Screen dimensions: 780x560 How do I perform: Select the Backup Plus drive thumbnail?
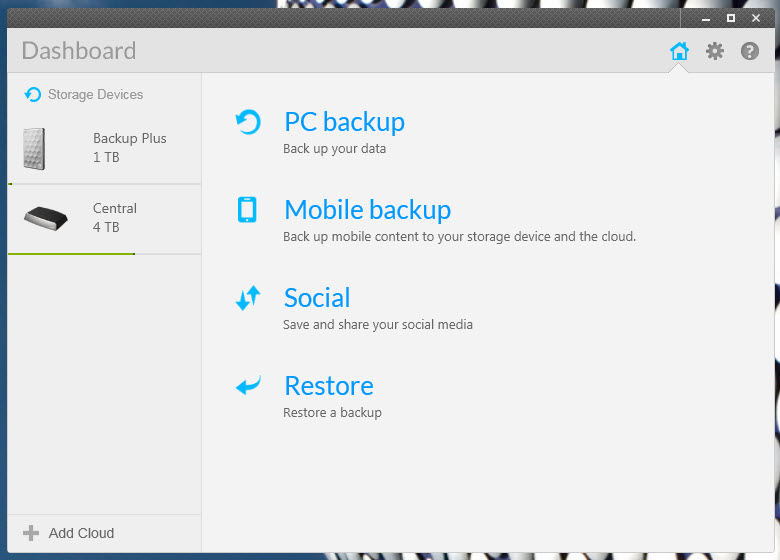(34, 149)
